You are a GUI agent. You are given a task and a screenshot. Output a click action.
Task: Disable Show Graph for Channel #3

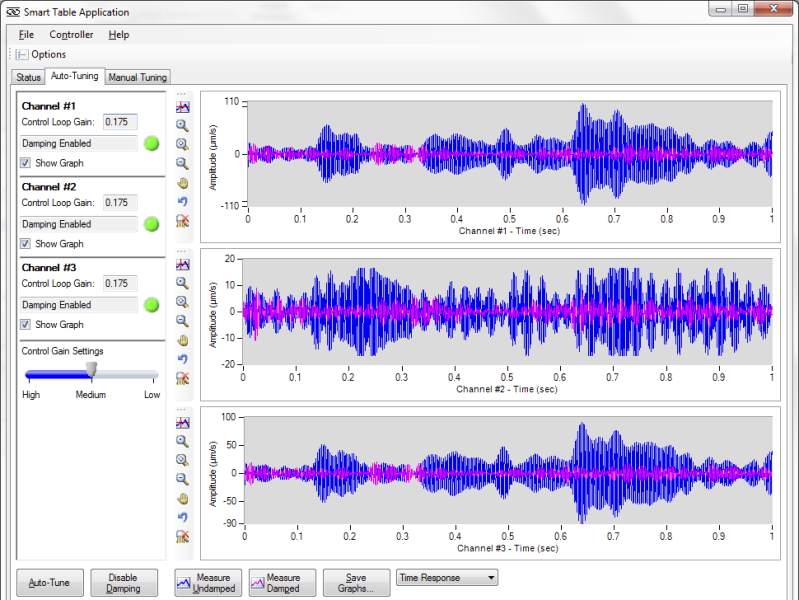pos(27,325)
